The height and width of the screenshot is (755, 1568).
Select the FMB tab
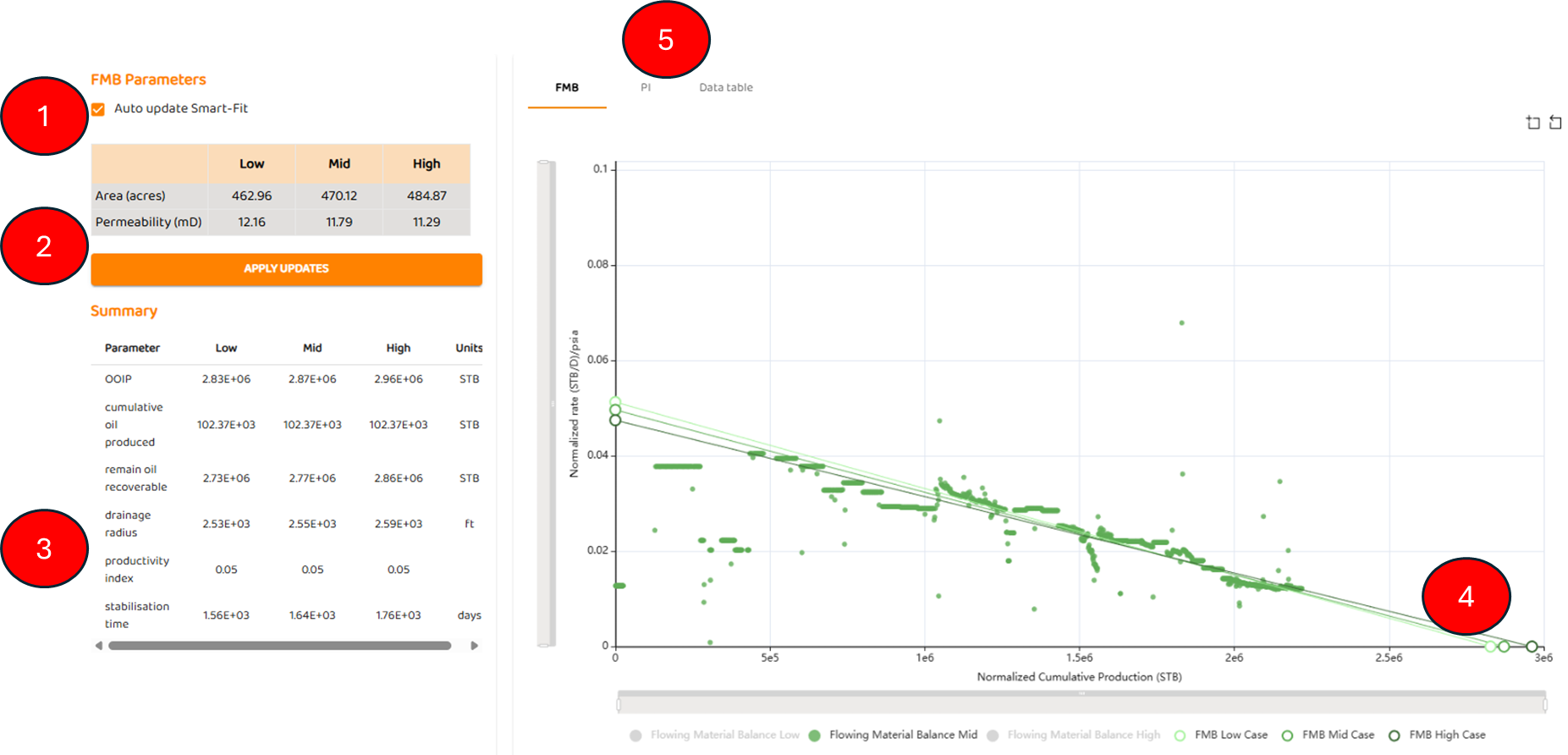pos(567,87)
